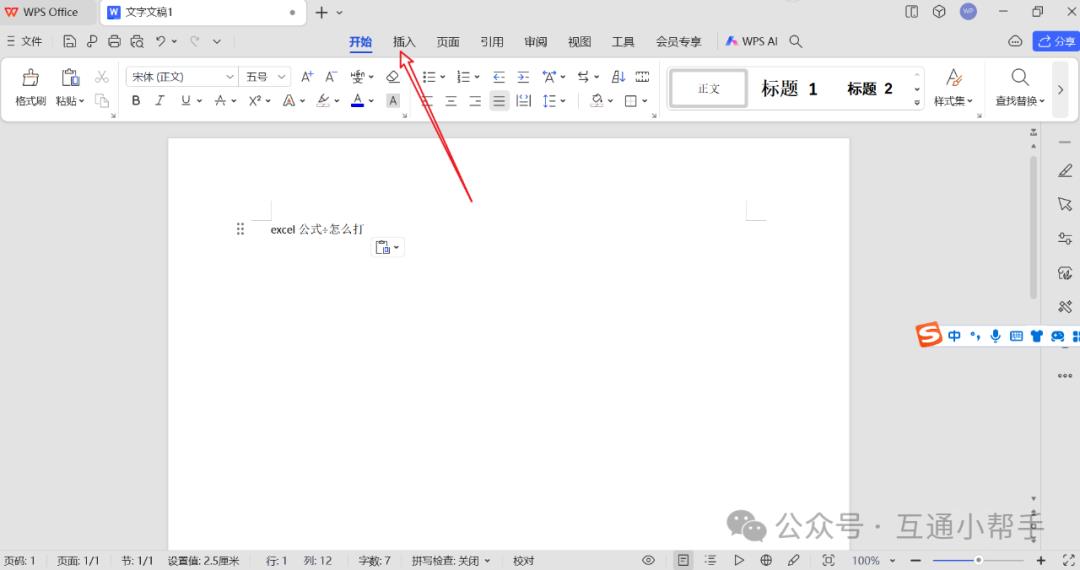Click the Decrease Indent icon
This screenshot has width=1080, height=570.
pos(499,76)
